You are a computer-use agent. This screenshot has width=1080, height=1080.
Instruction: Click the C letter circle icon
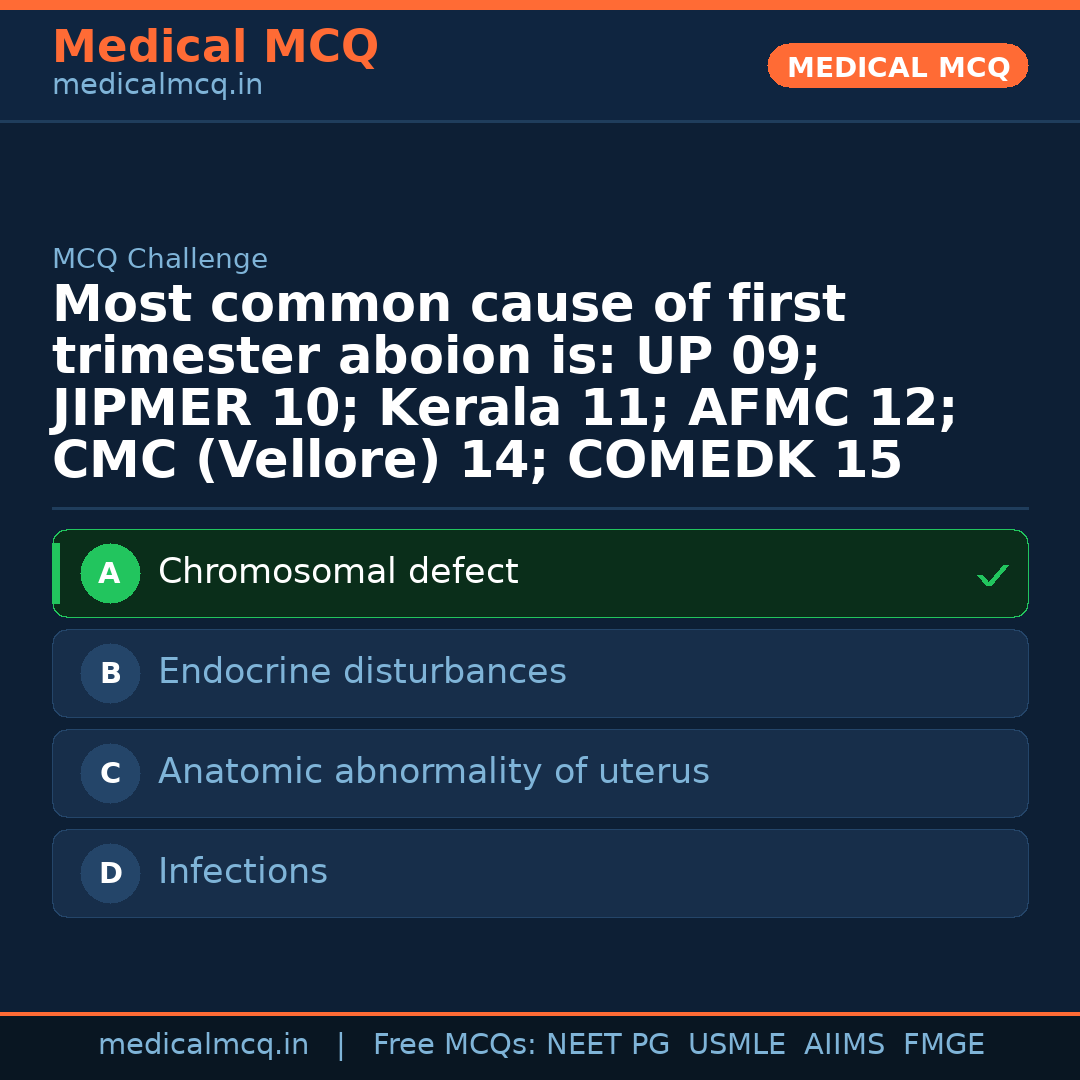click(x=110, y=774)
